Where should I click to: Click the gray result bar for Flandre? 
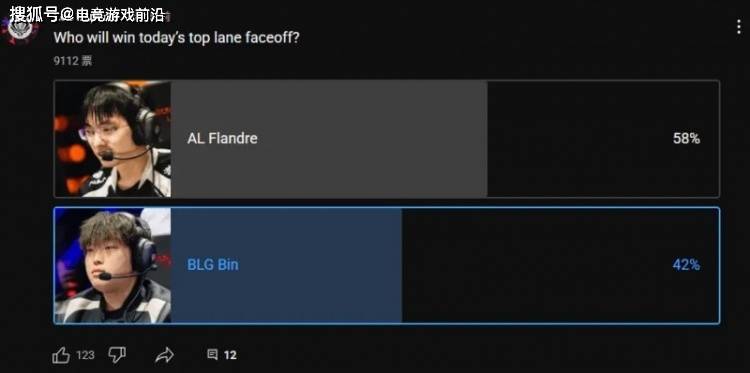tap(329, 139)
